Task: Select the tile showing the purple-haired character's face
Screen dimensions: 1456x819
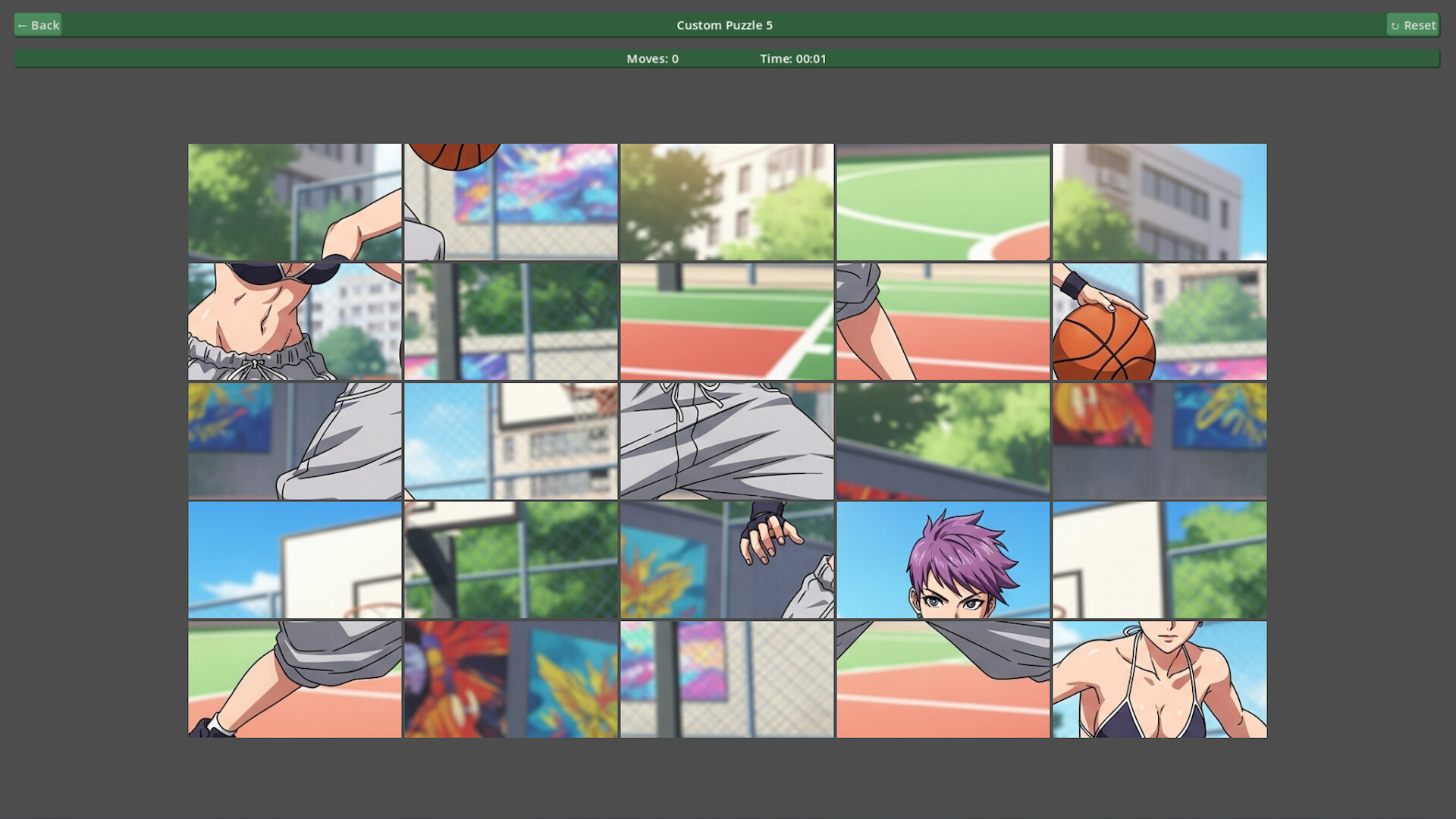Action: pos(943,560)
